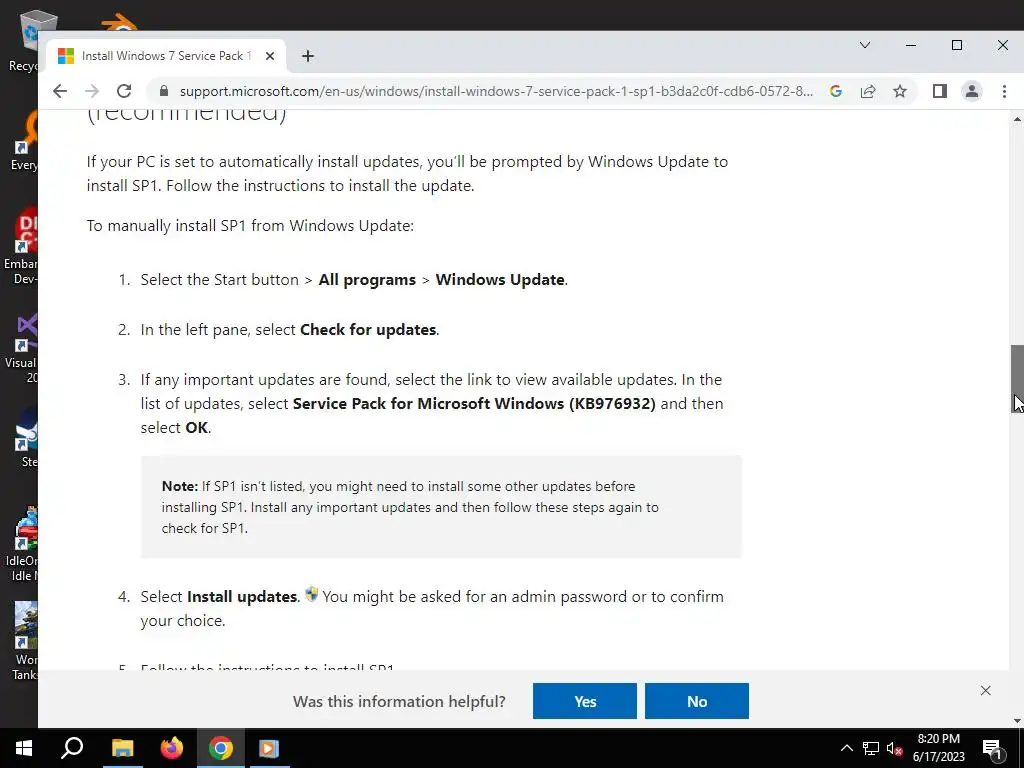Viewport: 1024px width, 768px height.
Task: Reload the Microsoft support page
Action: pyautogui.click(x=124, y=91)
